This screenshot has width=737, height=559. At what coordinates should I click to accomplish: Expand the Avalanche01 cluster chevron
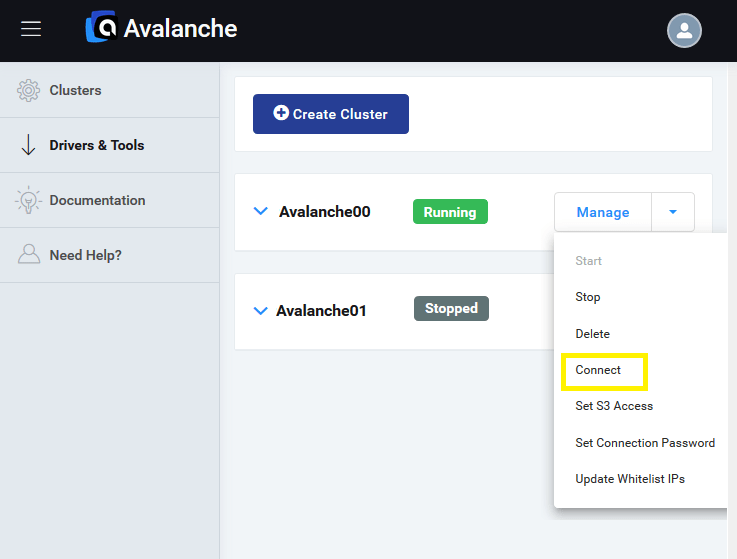pos(260,310)
